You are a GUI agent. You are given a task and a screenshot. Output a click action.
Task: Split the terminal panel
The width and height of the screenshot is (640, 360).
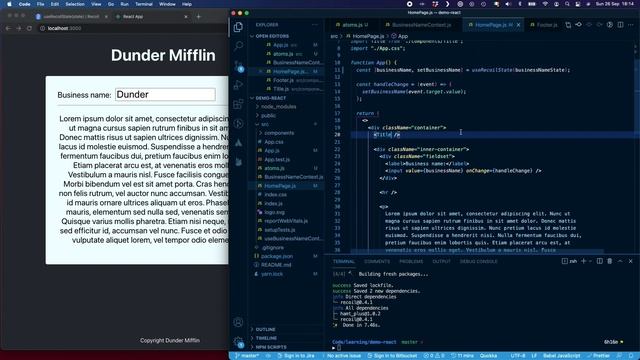click(x=600, y=261)
